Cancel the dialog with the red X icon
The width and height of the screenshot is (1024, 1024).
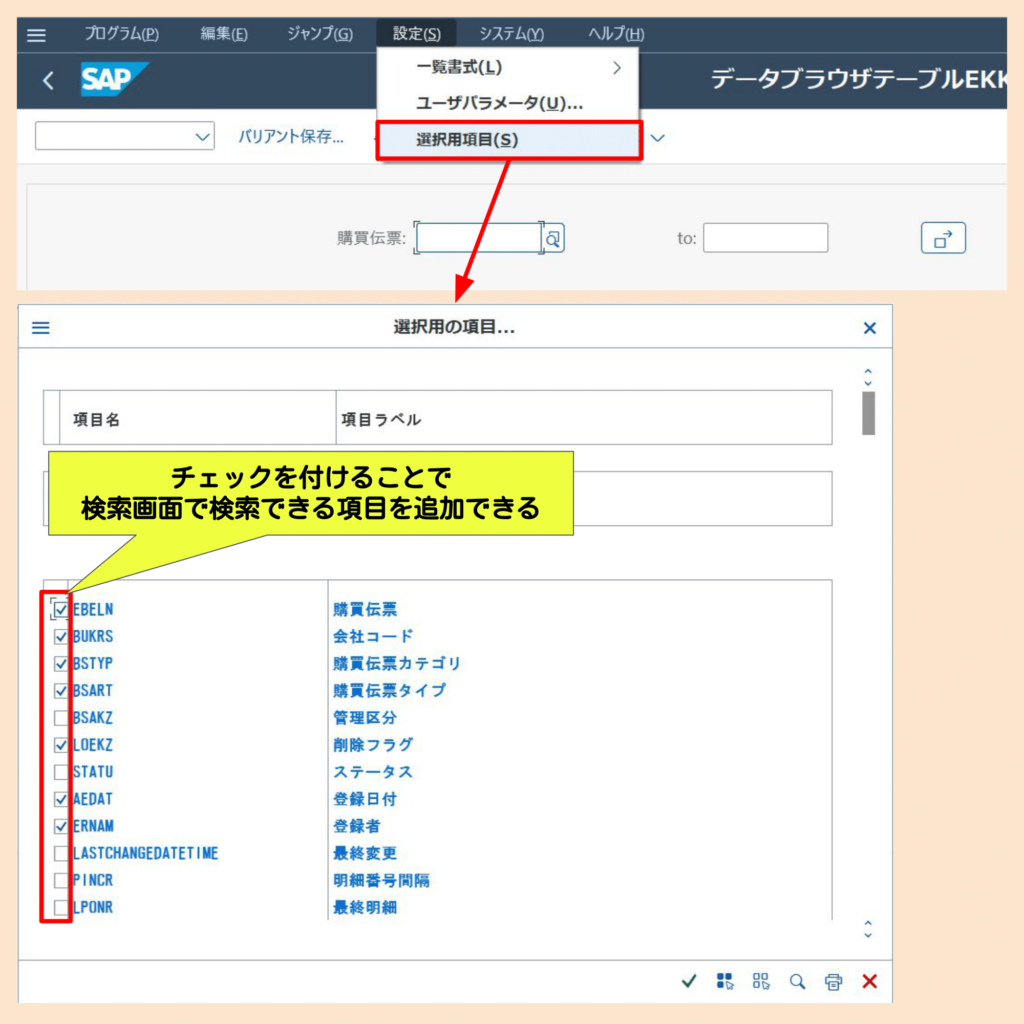(x=869, y=981)
